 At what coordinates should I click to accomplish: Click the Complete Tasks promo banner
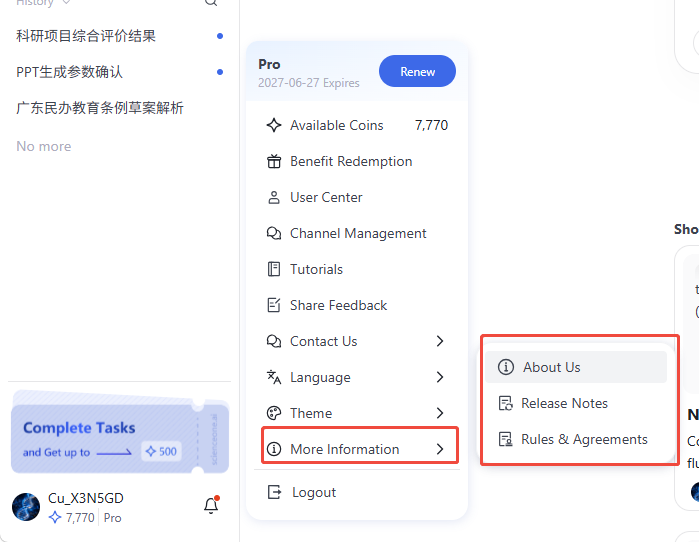[119, 431]
